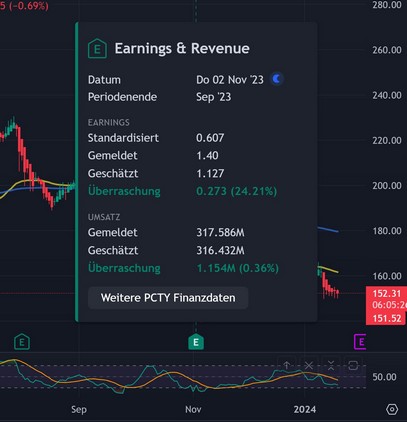Click the 50.00 indicator axis label

pos(384,377)
